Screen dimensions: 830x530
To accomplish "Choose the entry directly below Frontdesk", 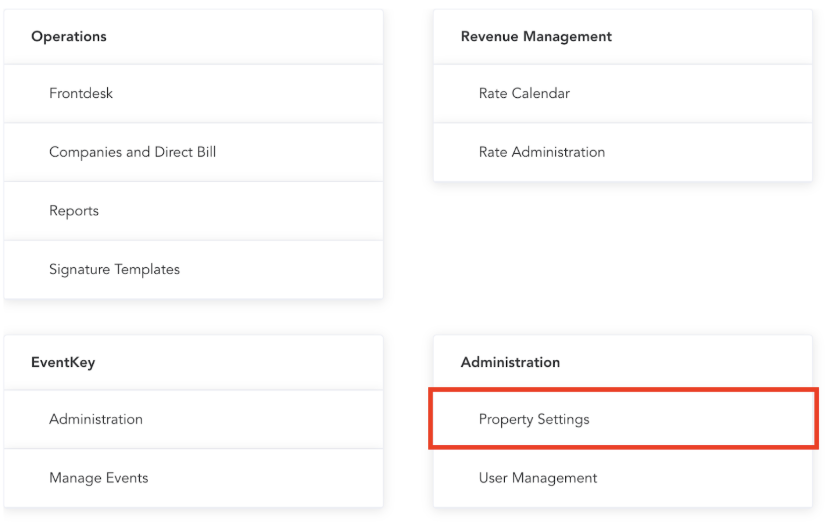I will (x=132, y=152).
